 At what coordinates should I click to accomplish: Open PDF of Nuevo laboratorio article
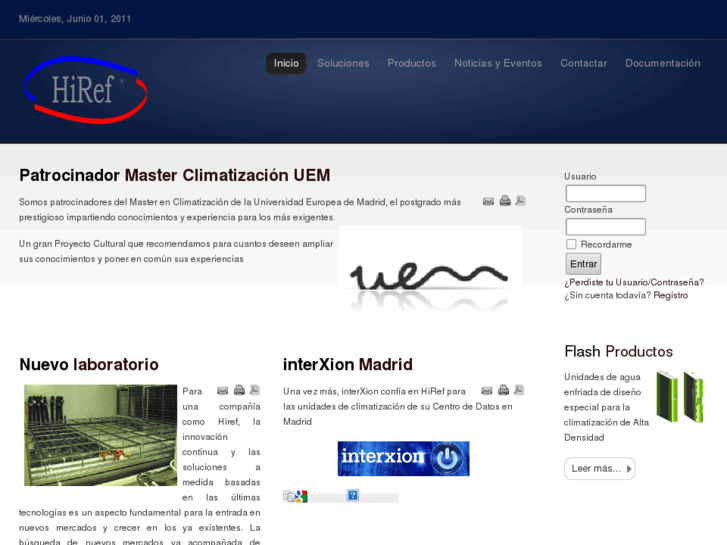click(x=255, y=390)
